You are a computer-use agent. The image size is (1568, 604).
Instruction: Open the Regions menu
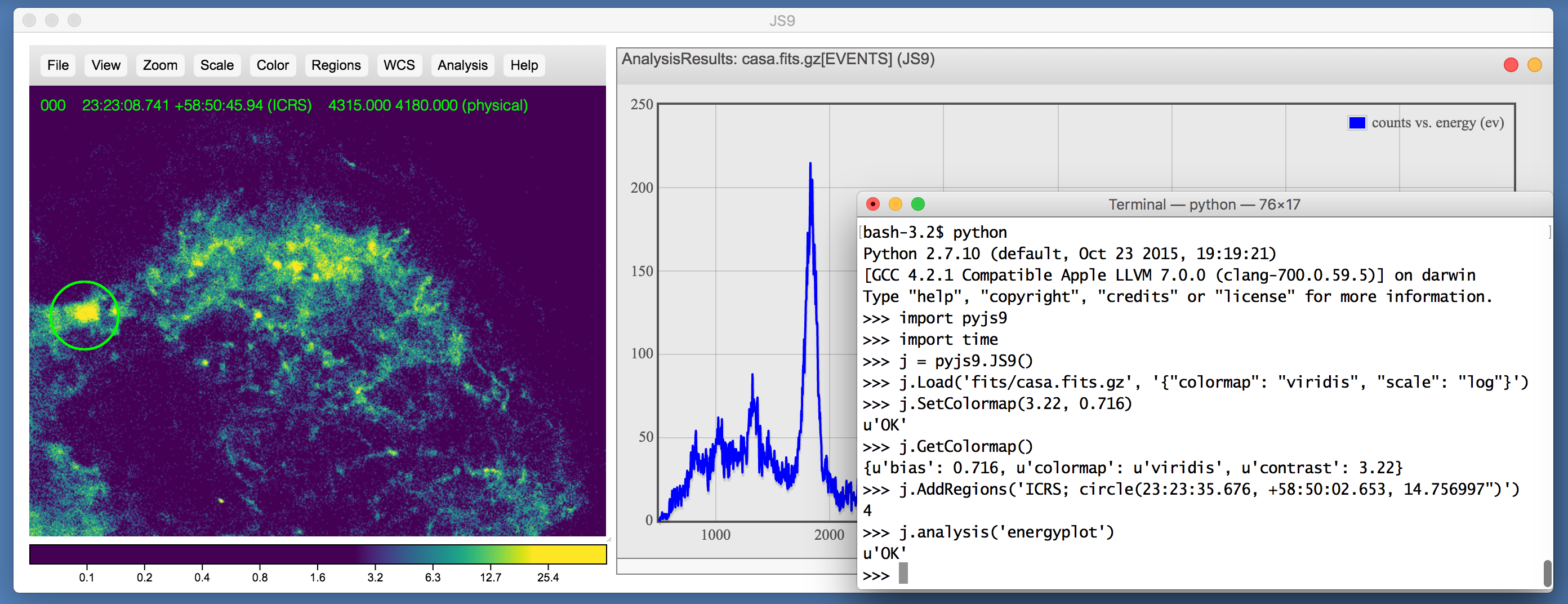click(336, 65)
